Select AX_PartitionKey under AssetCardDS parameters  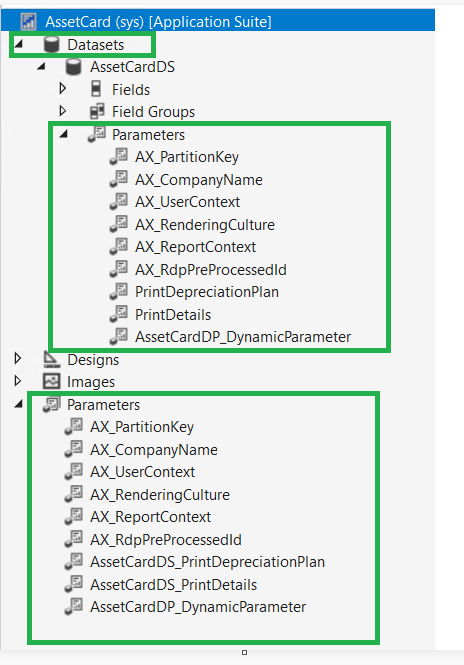187,157
